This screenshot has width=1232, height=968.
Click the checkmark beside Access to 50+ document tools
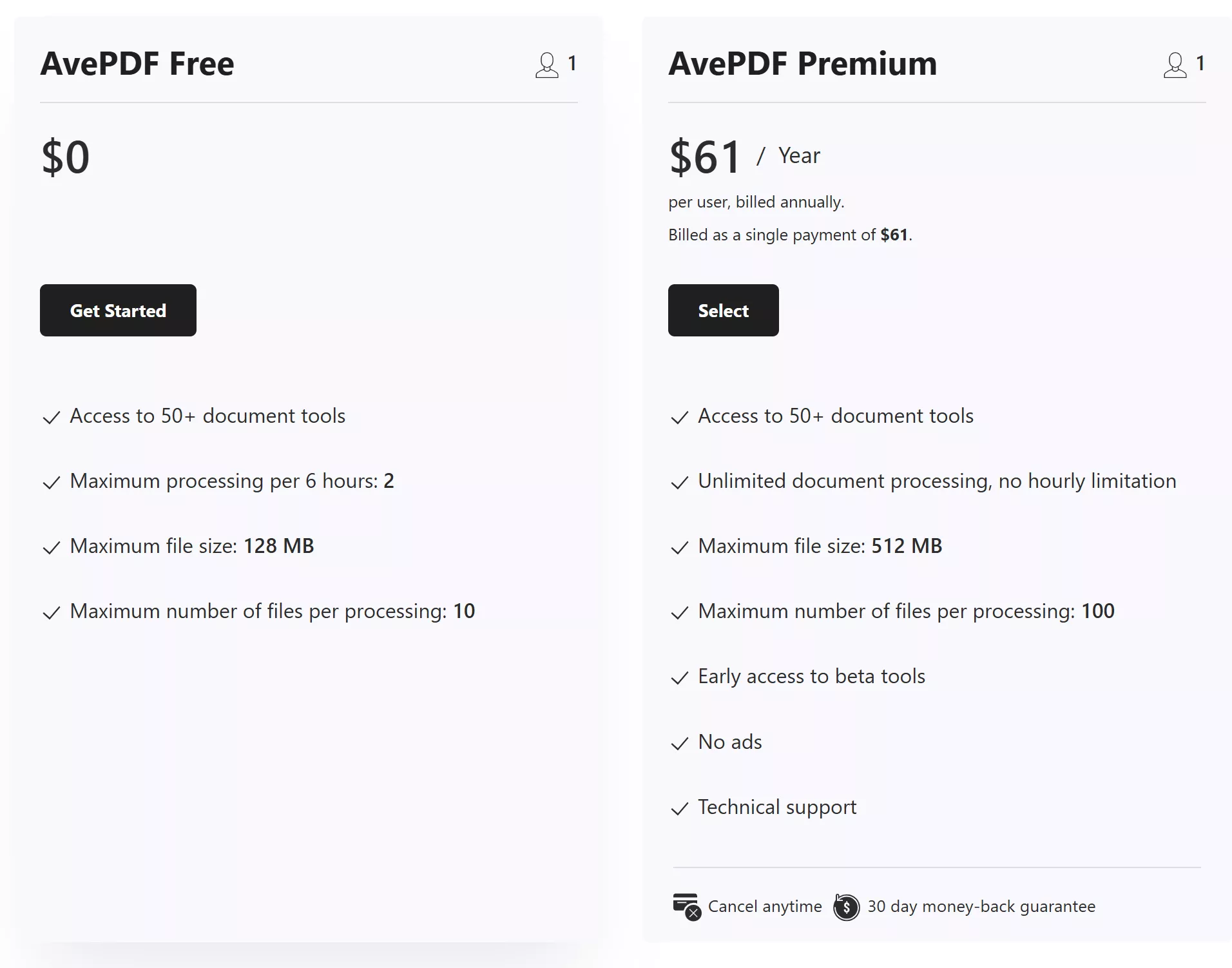[52, 418]
